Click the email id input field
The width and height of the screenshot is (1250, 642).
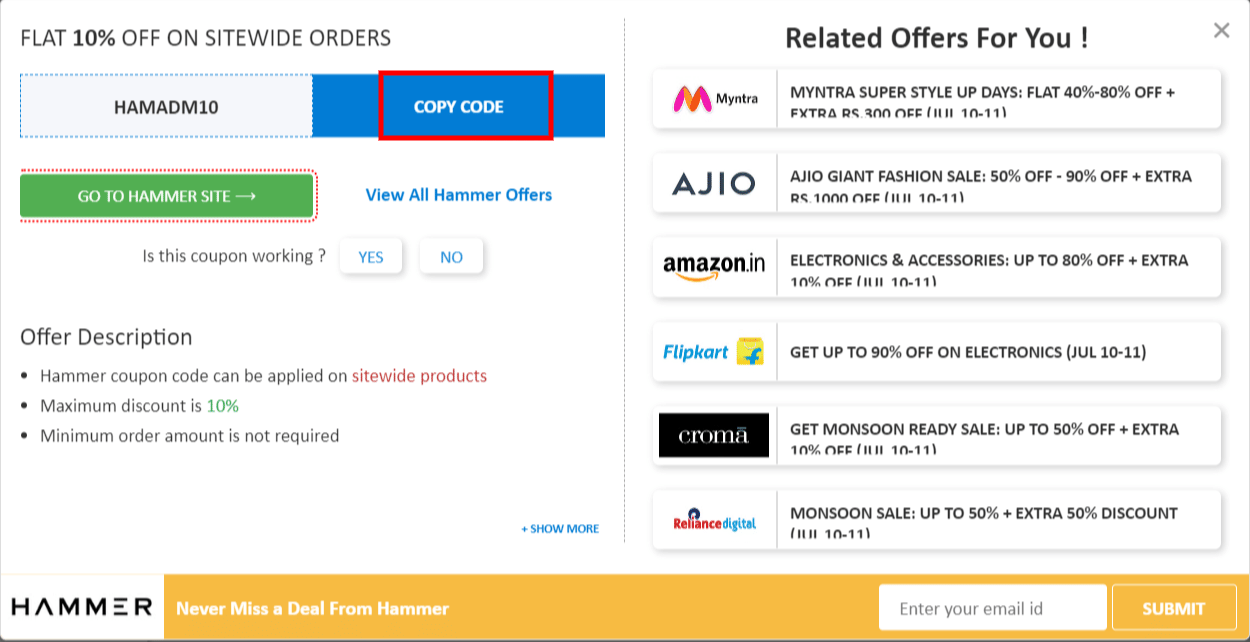click(992, 607)
